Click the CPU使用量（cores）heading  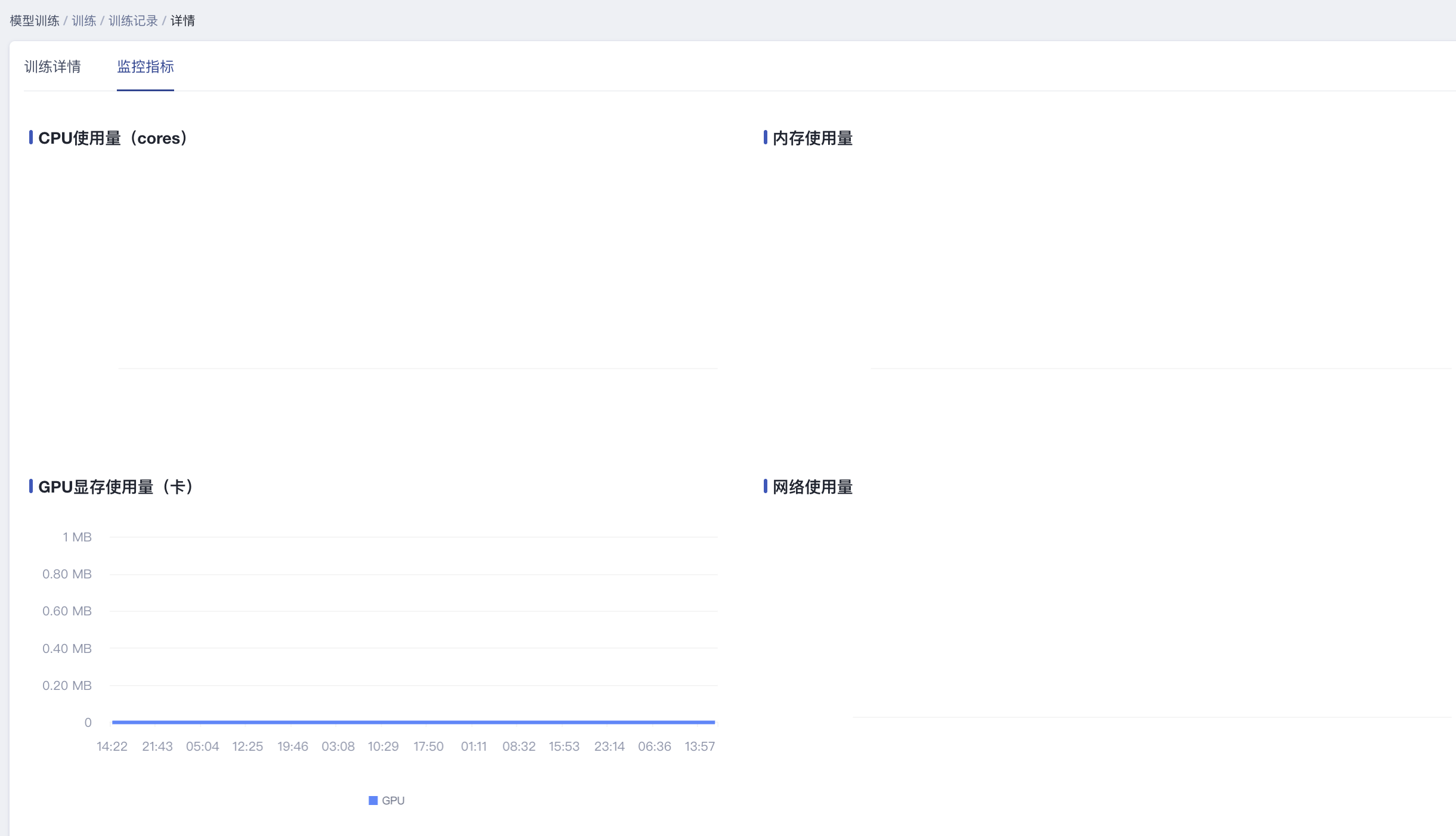(113, 138)
